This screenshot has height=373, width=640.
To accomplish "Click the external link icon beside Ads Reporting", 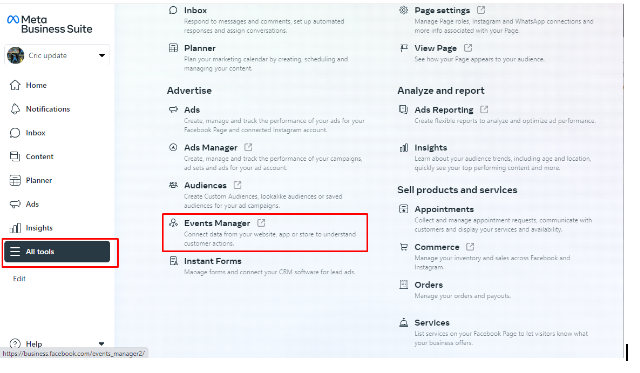I will [x=484, y=109].
